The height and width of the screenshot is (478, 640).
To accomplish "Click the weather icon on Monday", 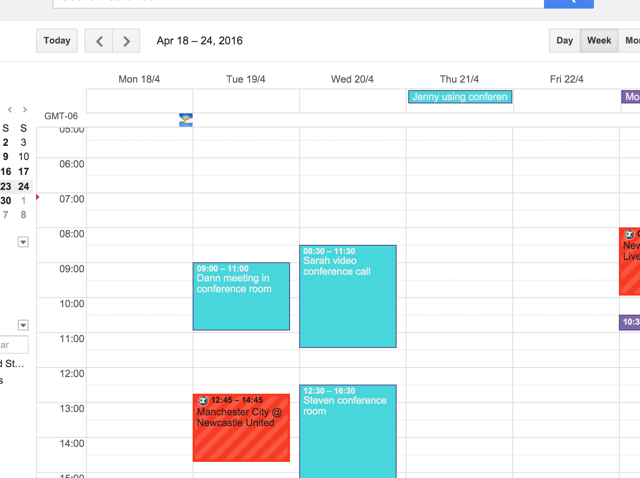I will 185,120.
